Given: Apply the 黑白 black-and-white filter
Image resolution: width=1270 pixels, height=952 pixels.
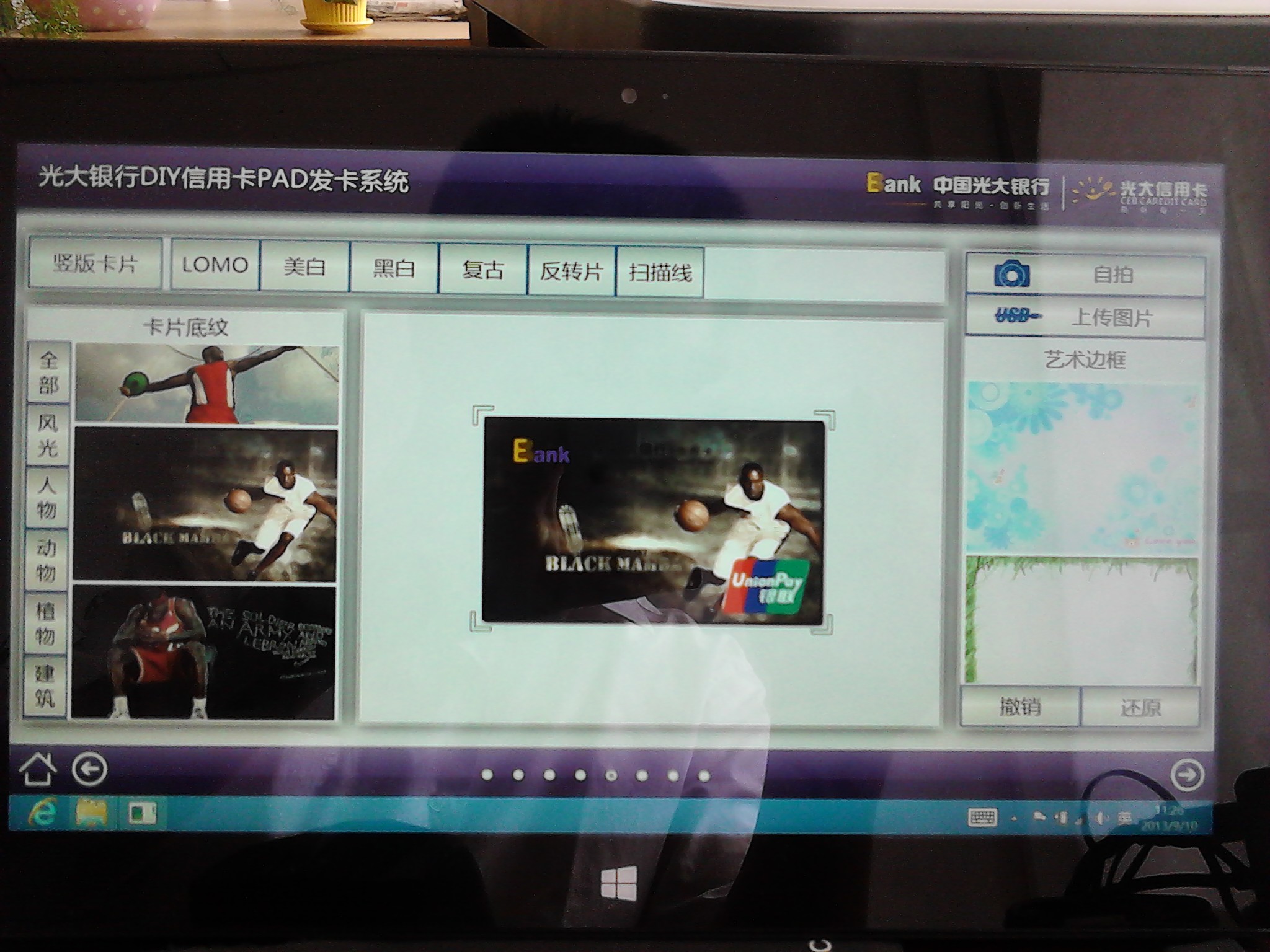Looking at the screenshot, I should (394, 268).
